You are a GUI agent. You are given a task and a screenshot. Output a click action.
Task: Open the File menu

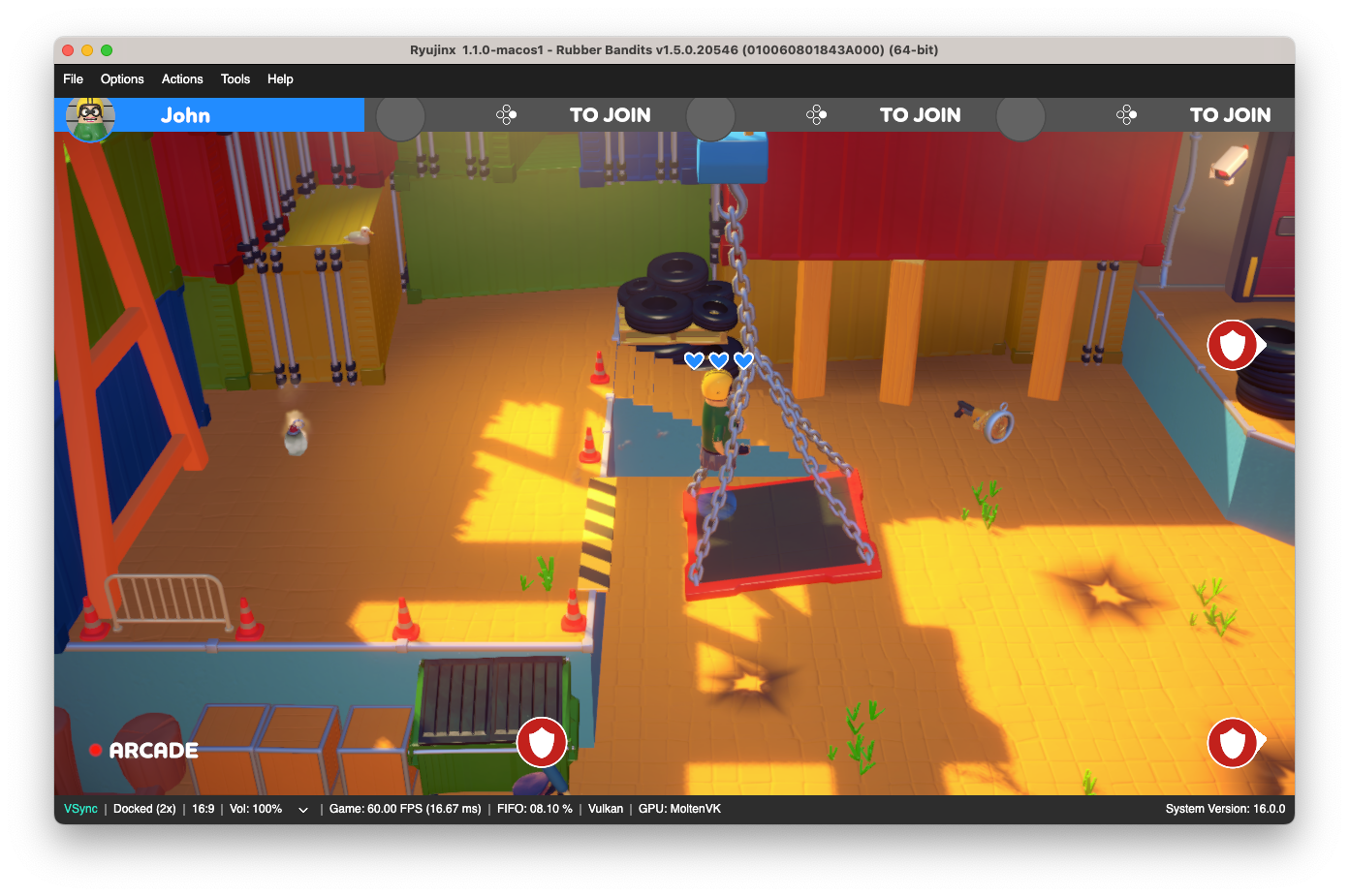coord(73,79)
